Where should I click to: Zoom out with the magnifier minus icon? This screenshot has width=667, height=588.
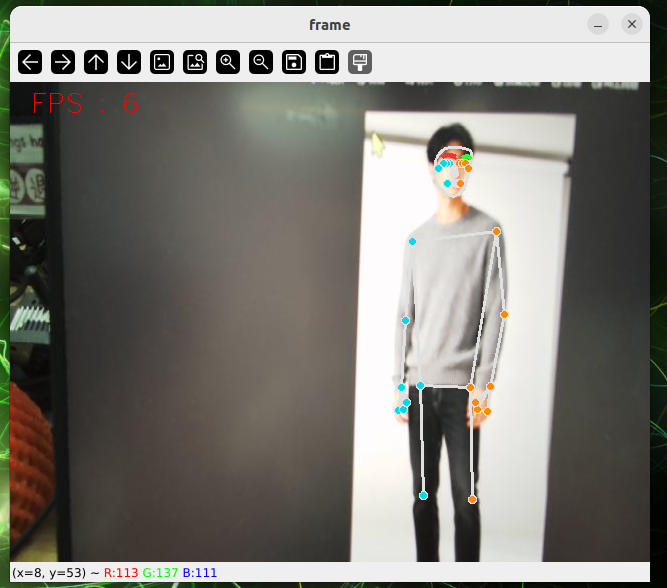pyautogui.click(x=261, y=62)
